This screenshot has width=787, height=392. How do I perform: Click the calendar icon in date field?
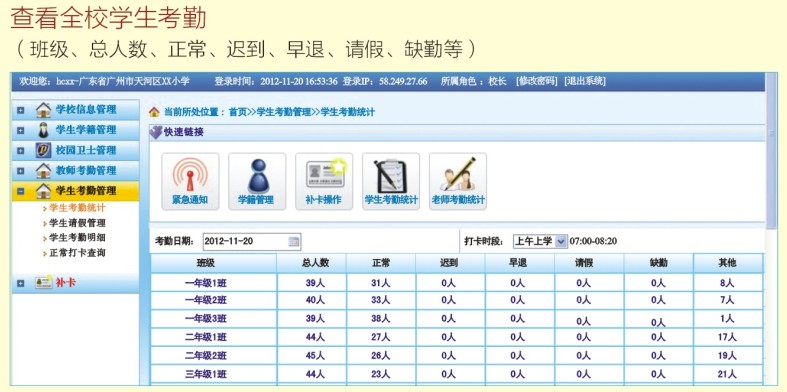click(x=294, y=241)
